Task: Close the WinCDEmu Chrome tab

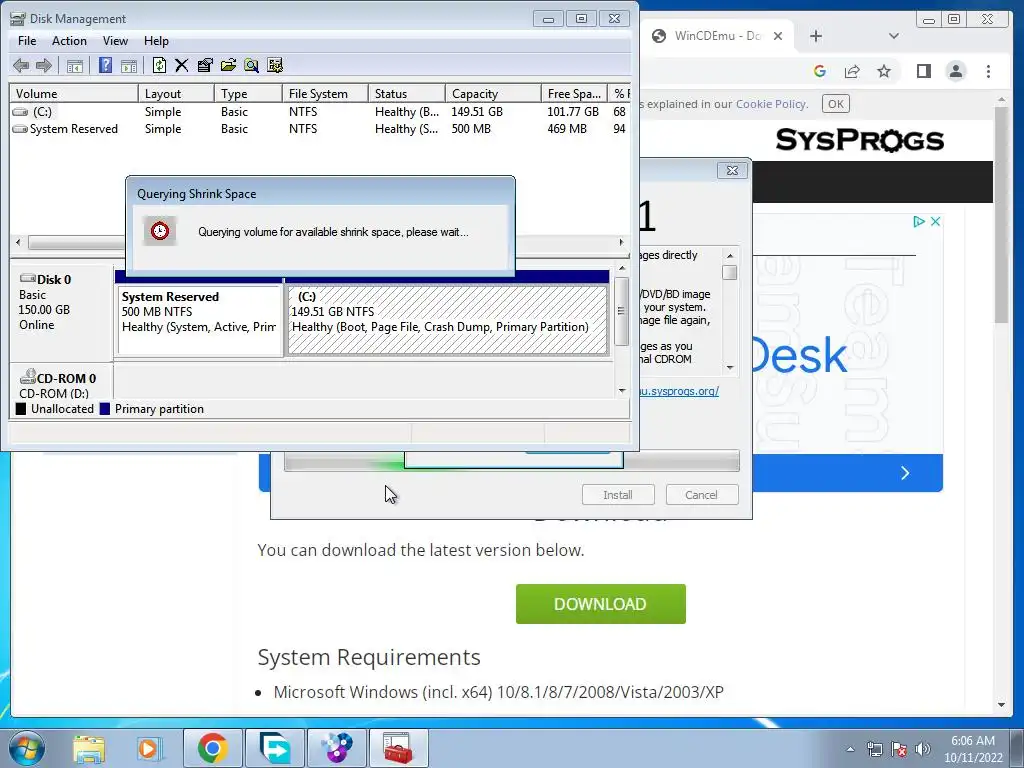Action: (x=778, y=36)
